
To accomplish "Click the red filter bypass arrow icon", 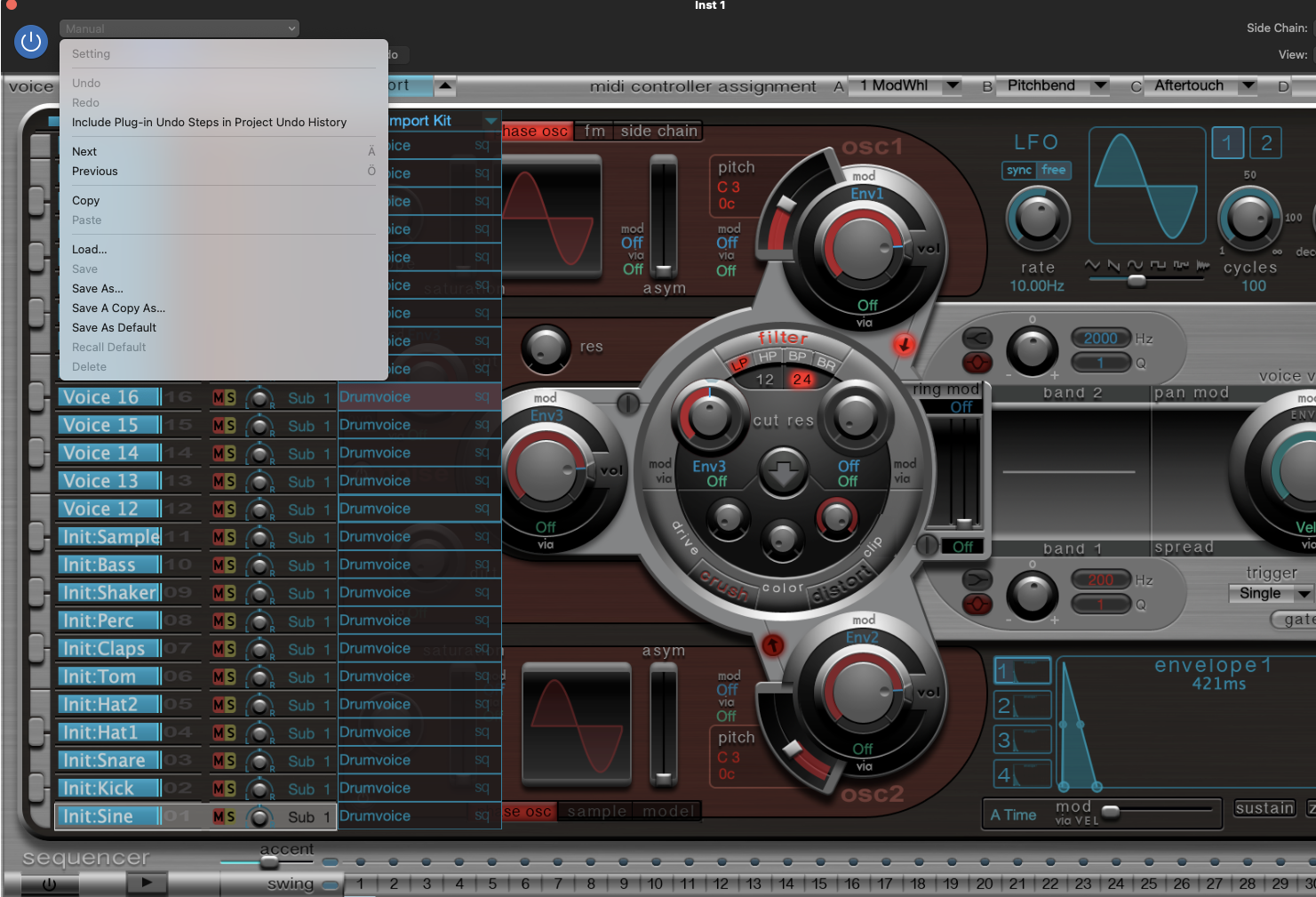I will pos(904,346).
